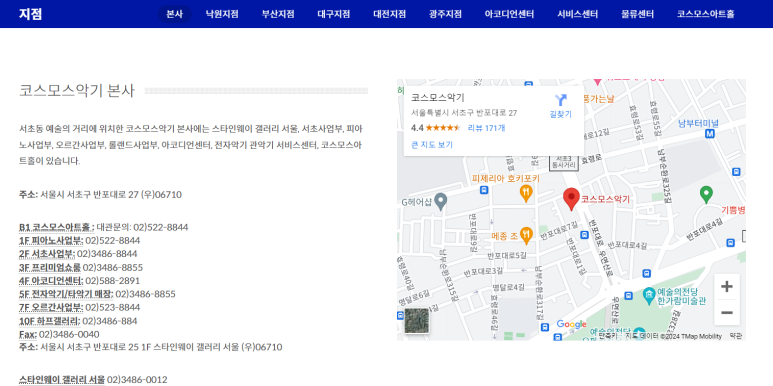Open the 아코디언센터 tab
773x386 pixels.
click(509, 14)
